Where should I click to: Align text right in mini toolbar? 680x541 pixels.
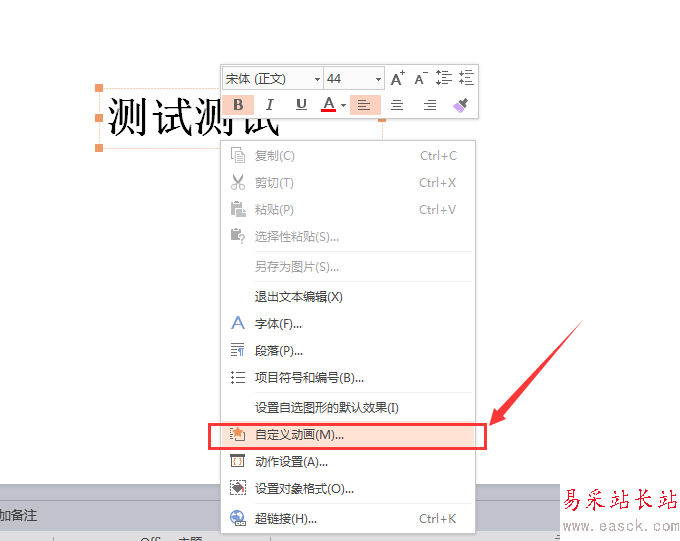pyautogui.click(x=430, y=105)
